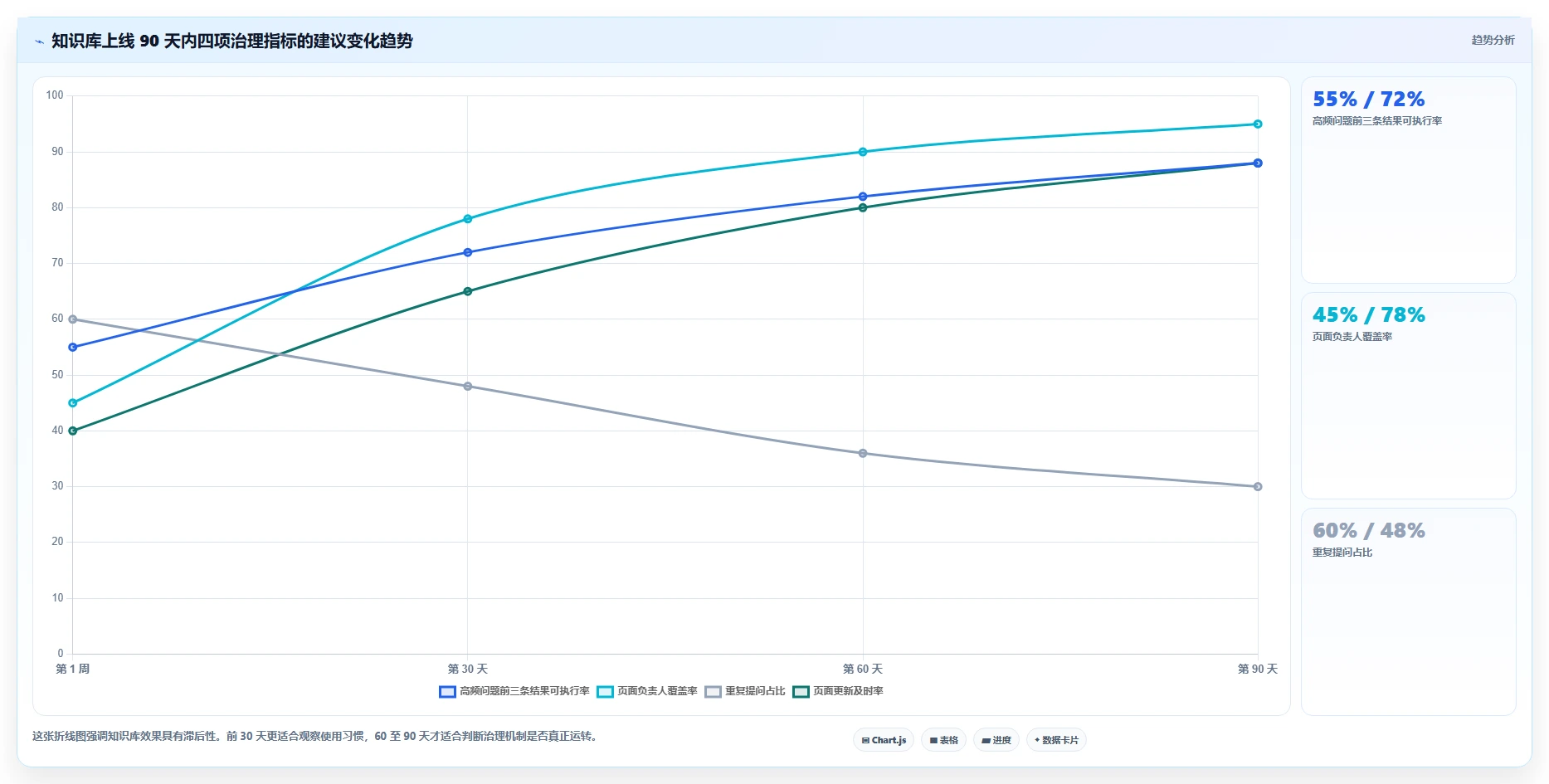Click the cyan data point at 第 30 天
Image resolution: width=1549 pixels, height=784 pixels.
(x=468, y=219)
